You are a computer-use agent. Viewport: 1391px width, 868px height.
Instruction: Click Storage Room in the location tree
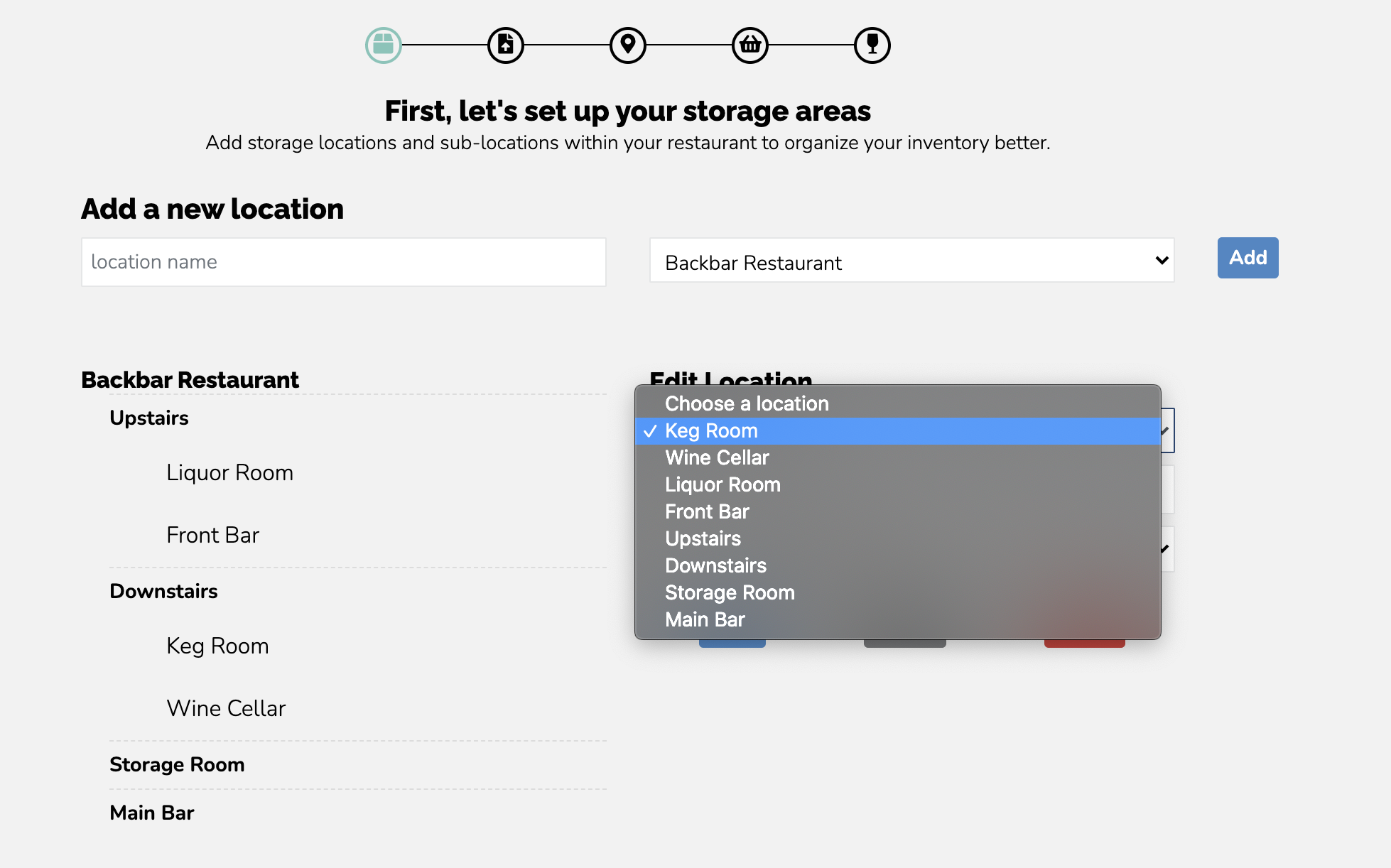(177, 764)
